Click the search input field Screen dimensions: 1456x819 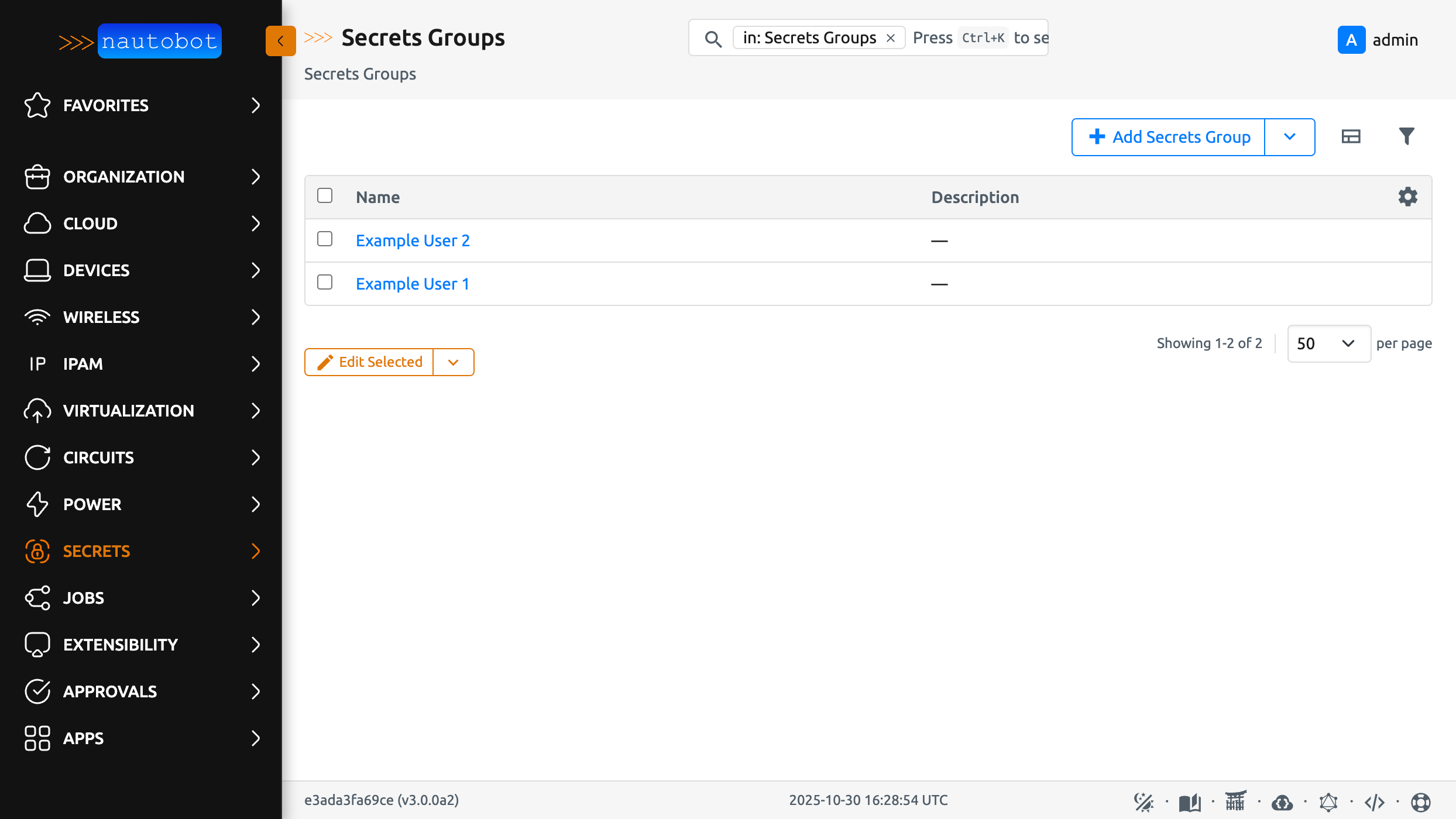click(977, 38)
